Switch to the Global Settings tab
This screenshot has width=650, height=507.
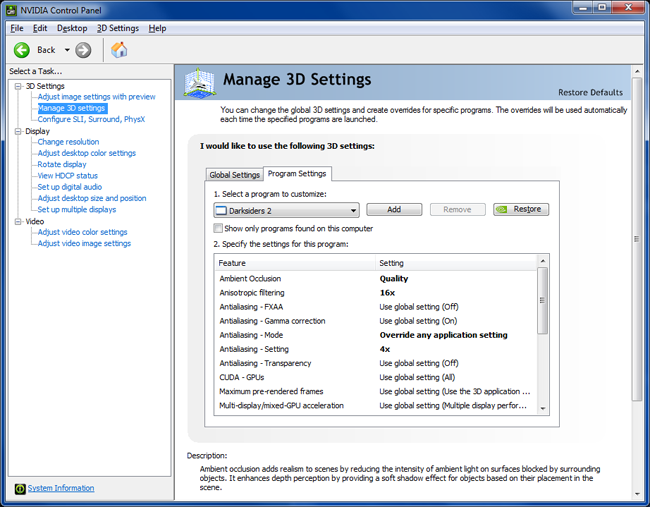(234, 175)
